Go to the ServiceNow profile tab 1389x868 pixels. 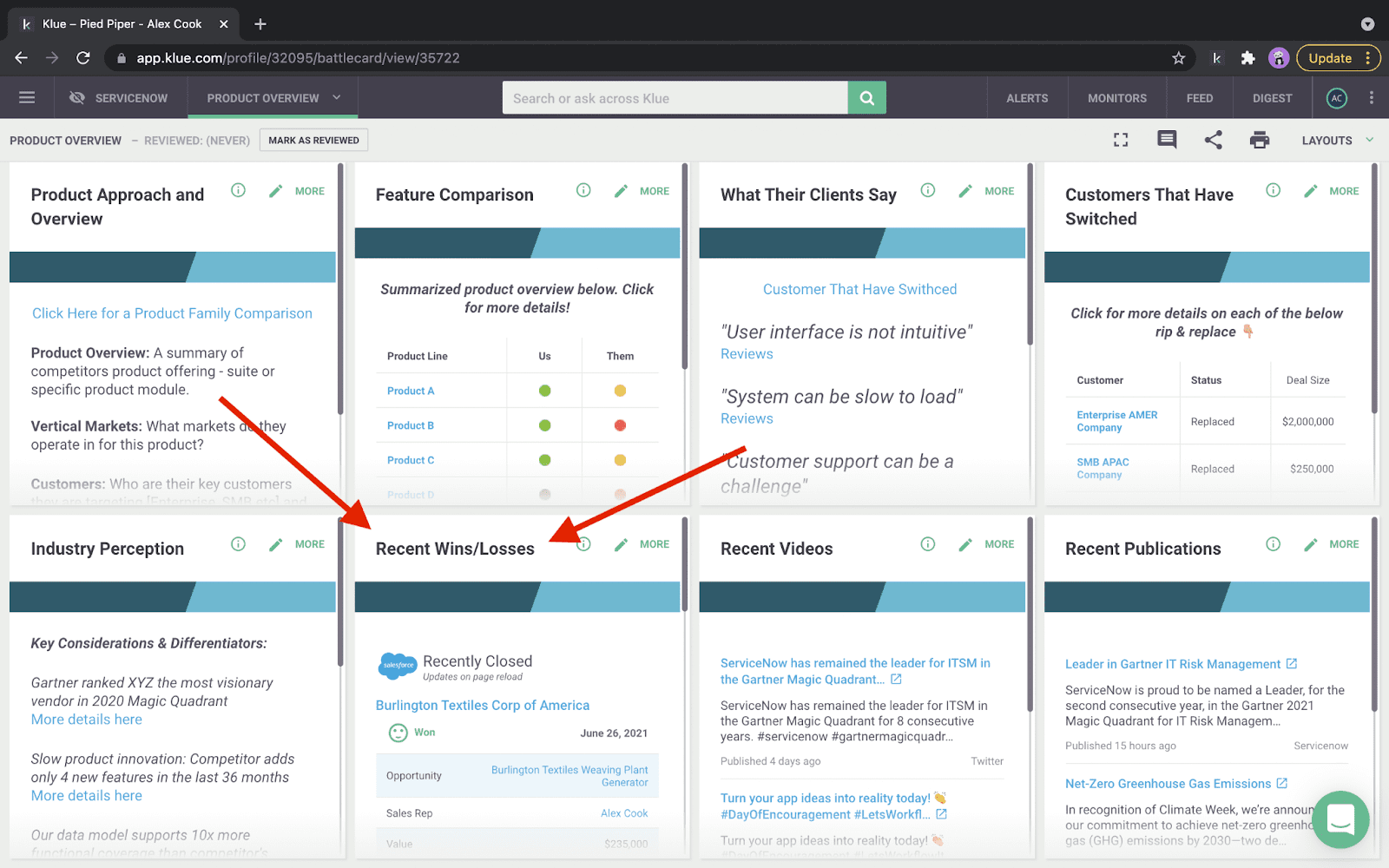pyautogui.click(x=120, y=98)
